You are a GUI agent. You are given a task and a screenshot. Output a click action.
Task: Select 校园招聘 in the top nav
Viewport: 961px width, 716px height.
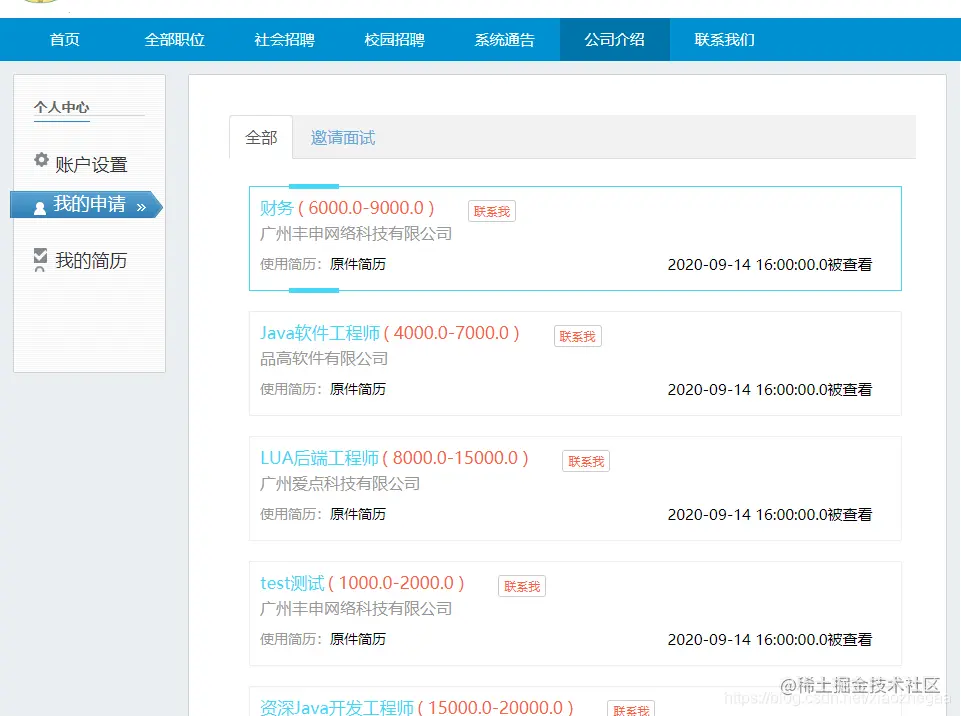394,40
